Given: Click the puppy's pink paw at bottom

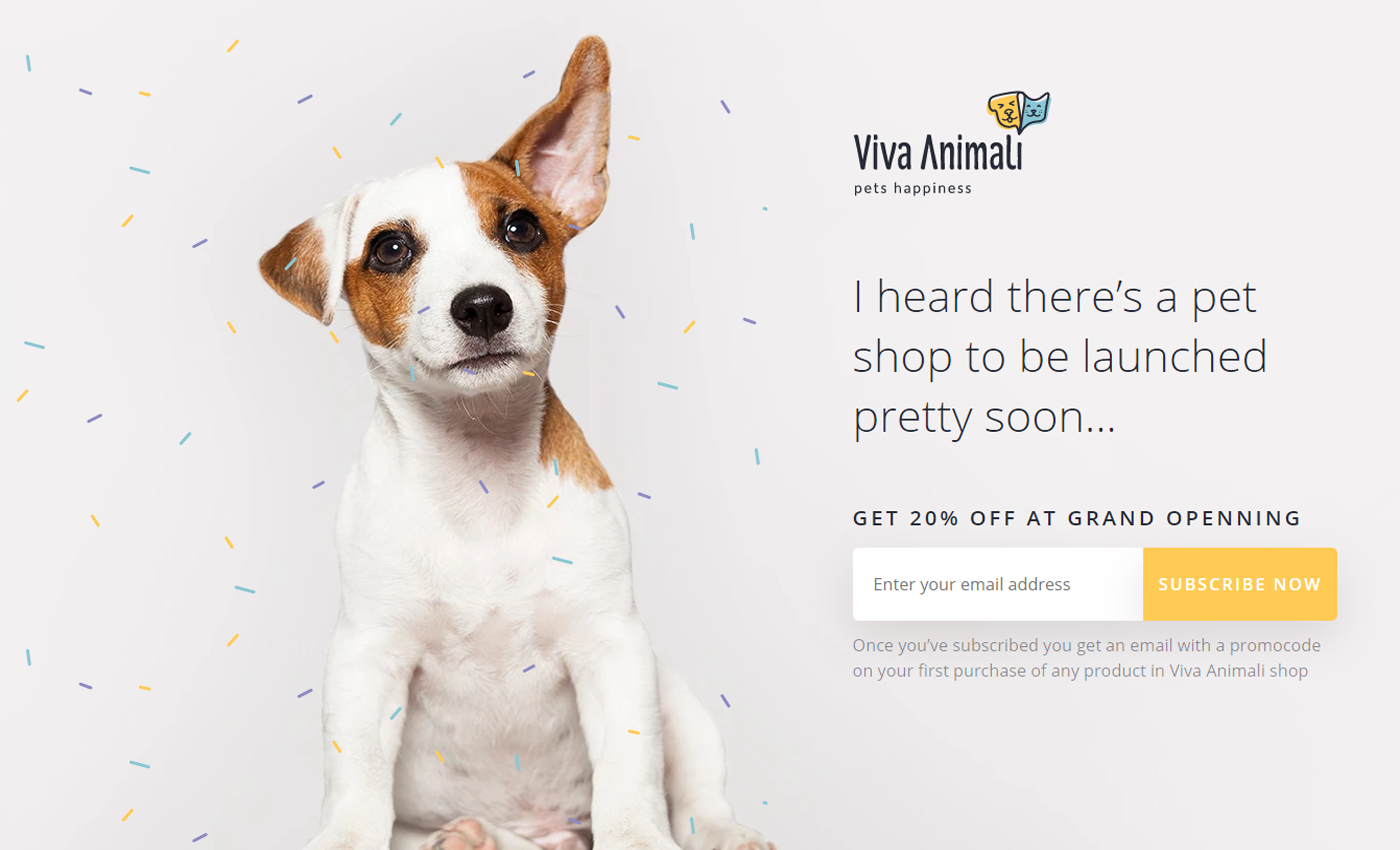Looking at the screenshot, I should pos(460,834).
